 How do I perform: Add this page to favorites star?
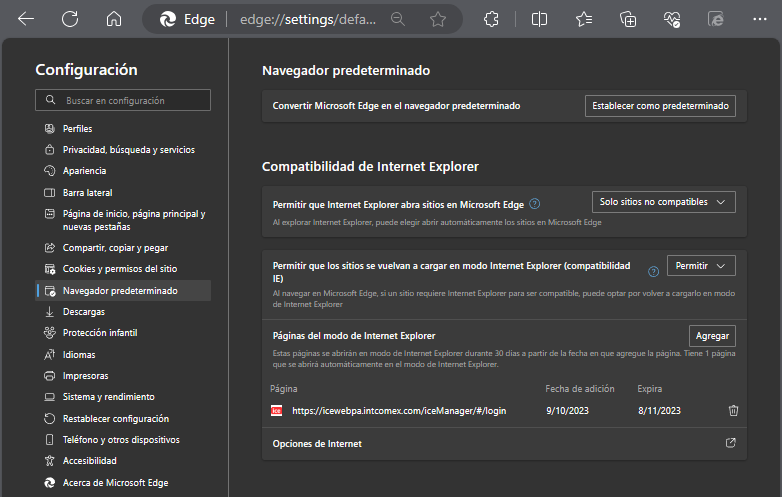438,19
